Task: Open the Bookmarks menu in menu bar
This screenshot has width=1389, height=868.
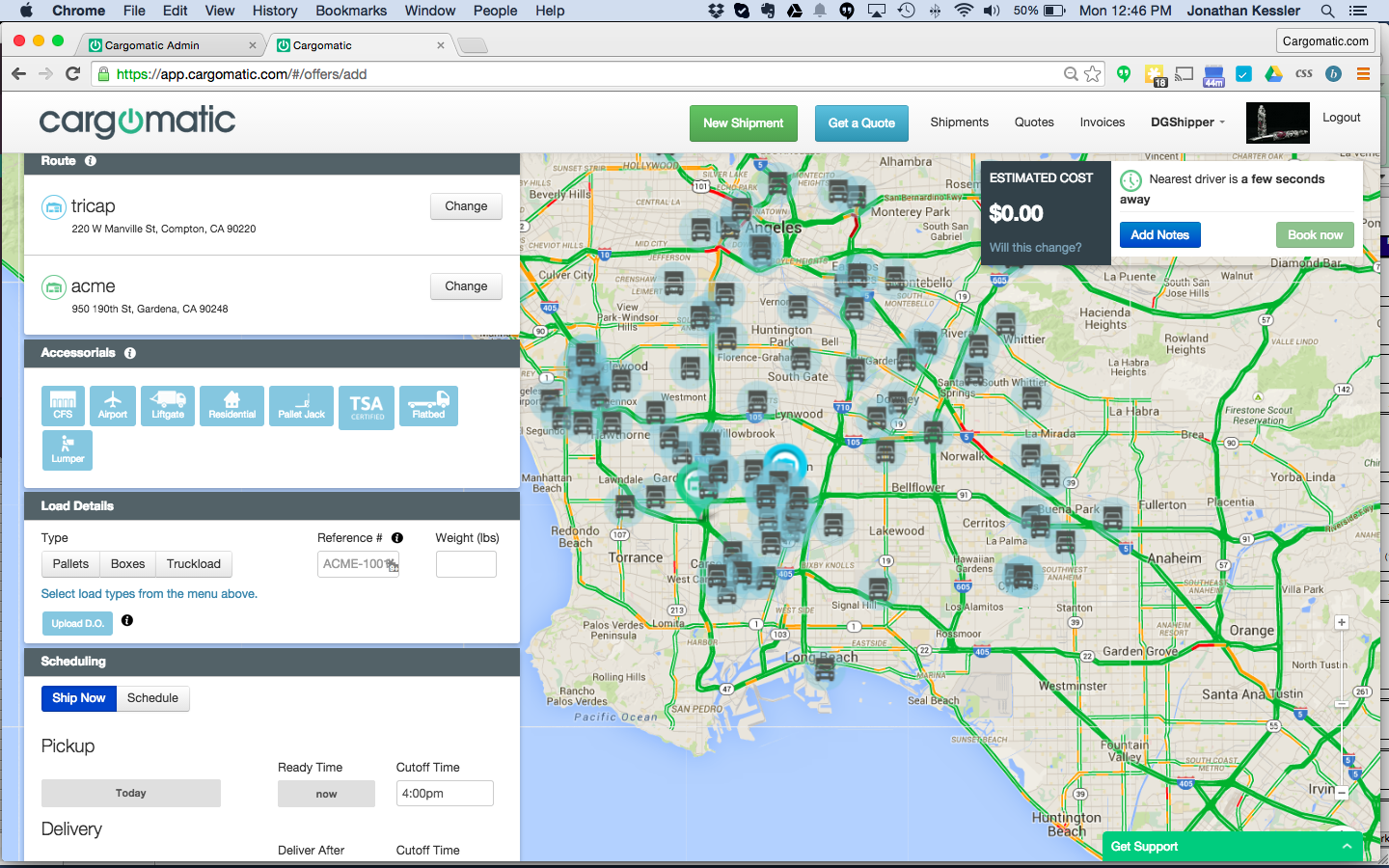Action: [351, 11]
